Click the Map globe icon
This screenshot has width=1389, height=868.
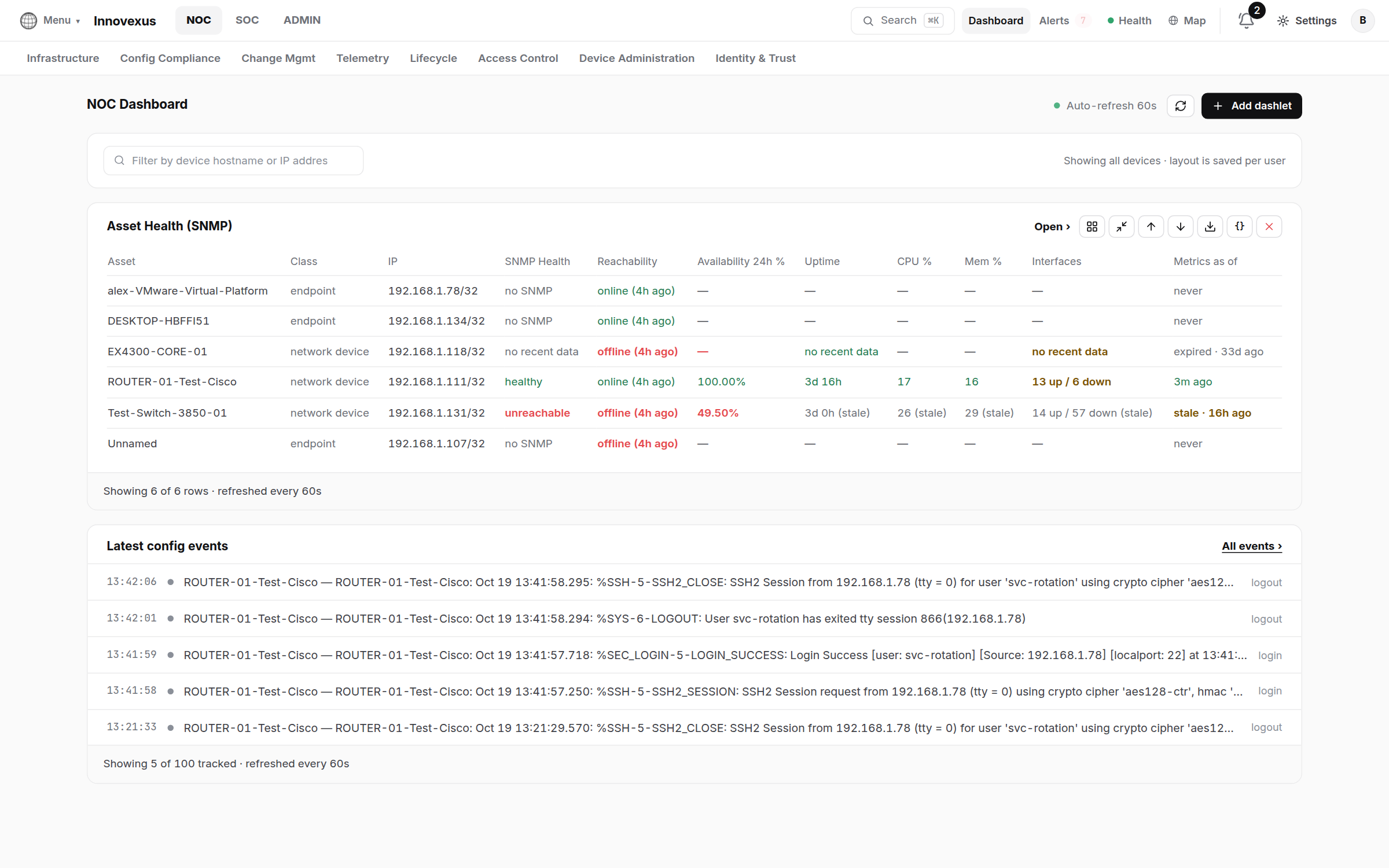coord(1173,21)
